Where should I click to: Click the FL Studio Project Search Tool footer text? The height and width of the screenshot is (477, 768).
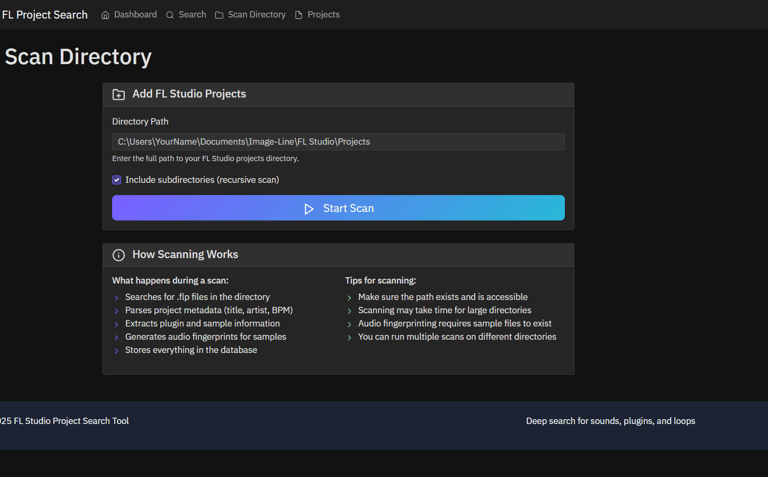pyautogui.click(x=64, y=421)
